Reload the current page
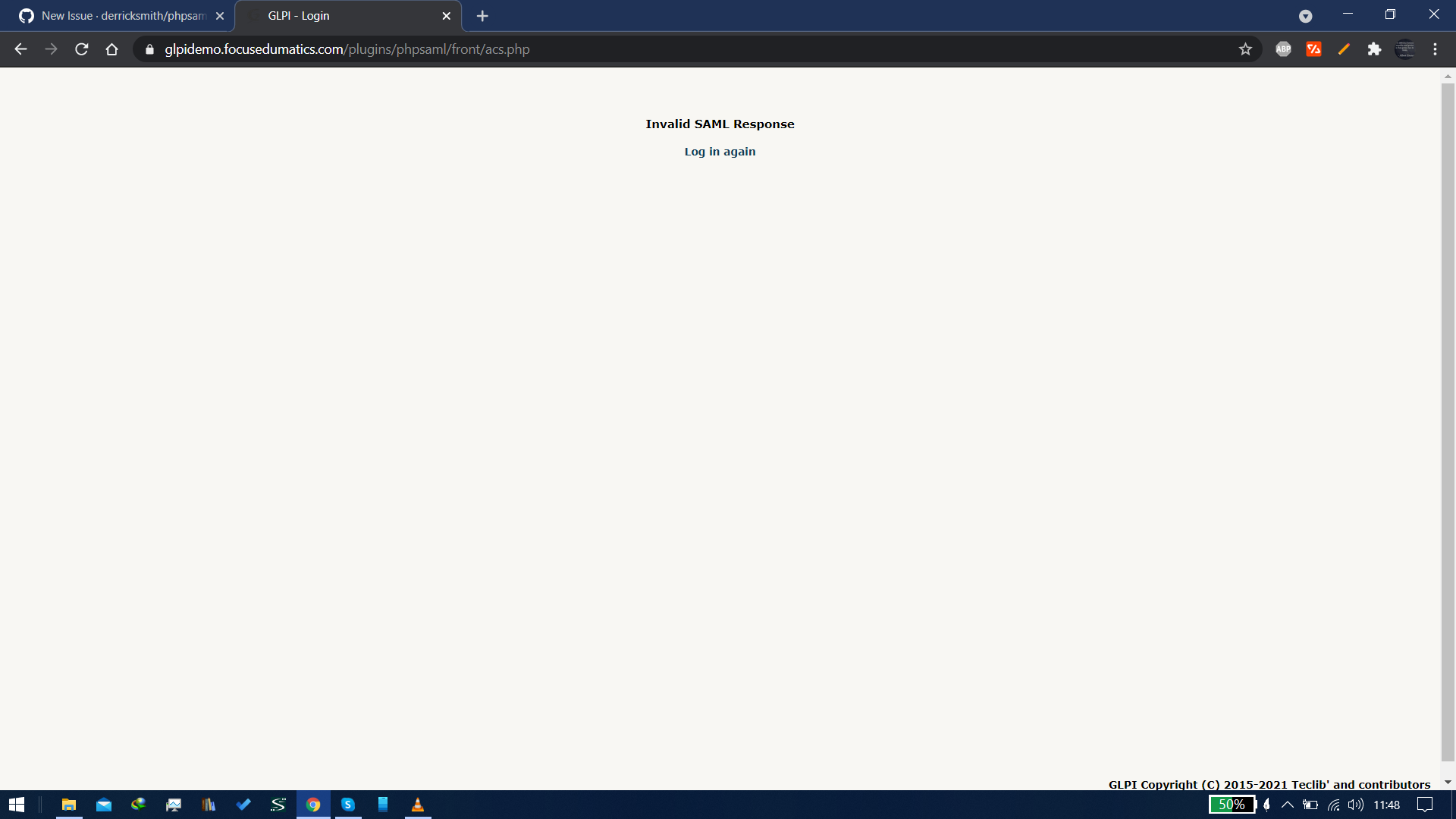1456x819 pixels. click(81, 49)
